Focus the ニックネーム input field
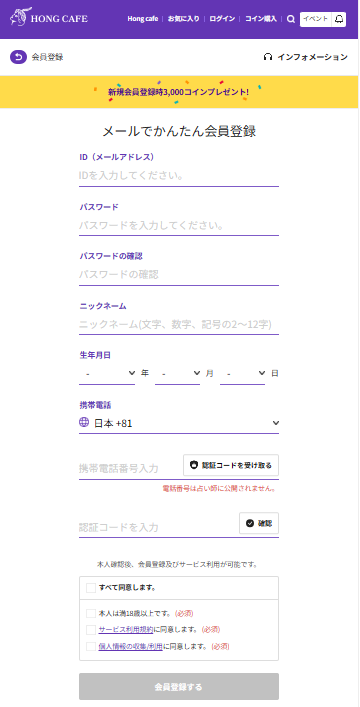The width and height of the screenshot is (360, 707). 179,324
